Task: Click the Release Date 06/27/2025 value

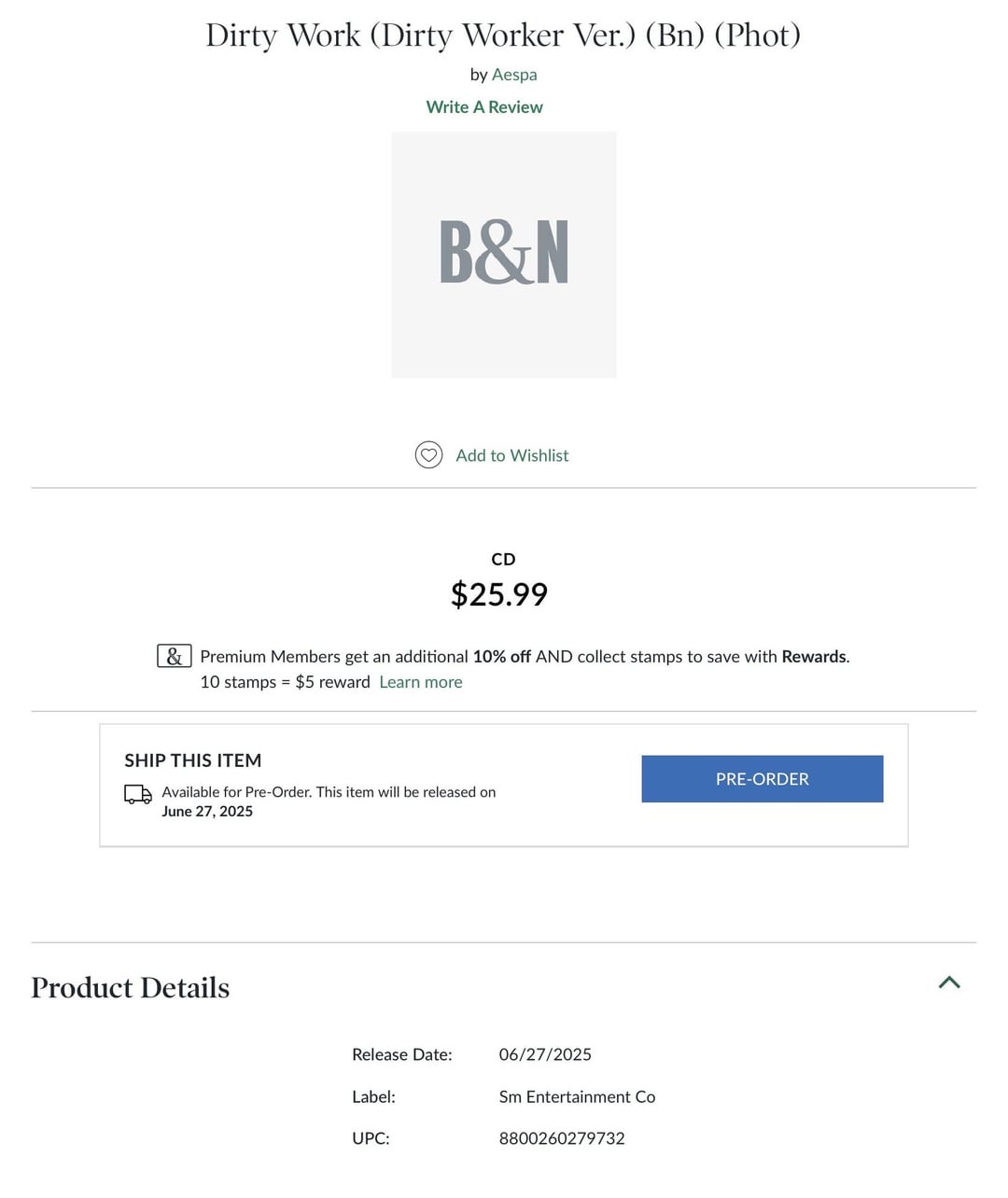Action: point(545,1054)
